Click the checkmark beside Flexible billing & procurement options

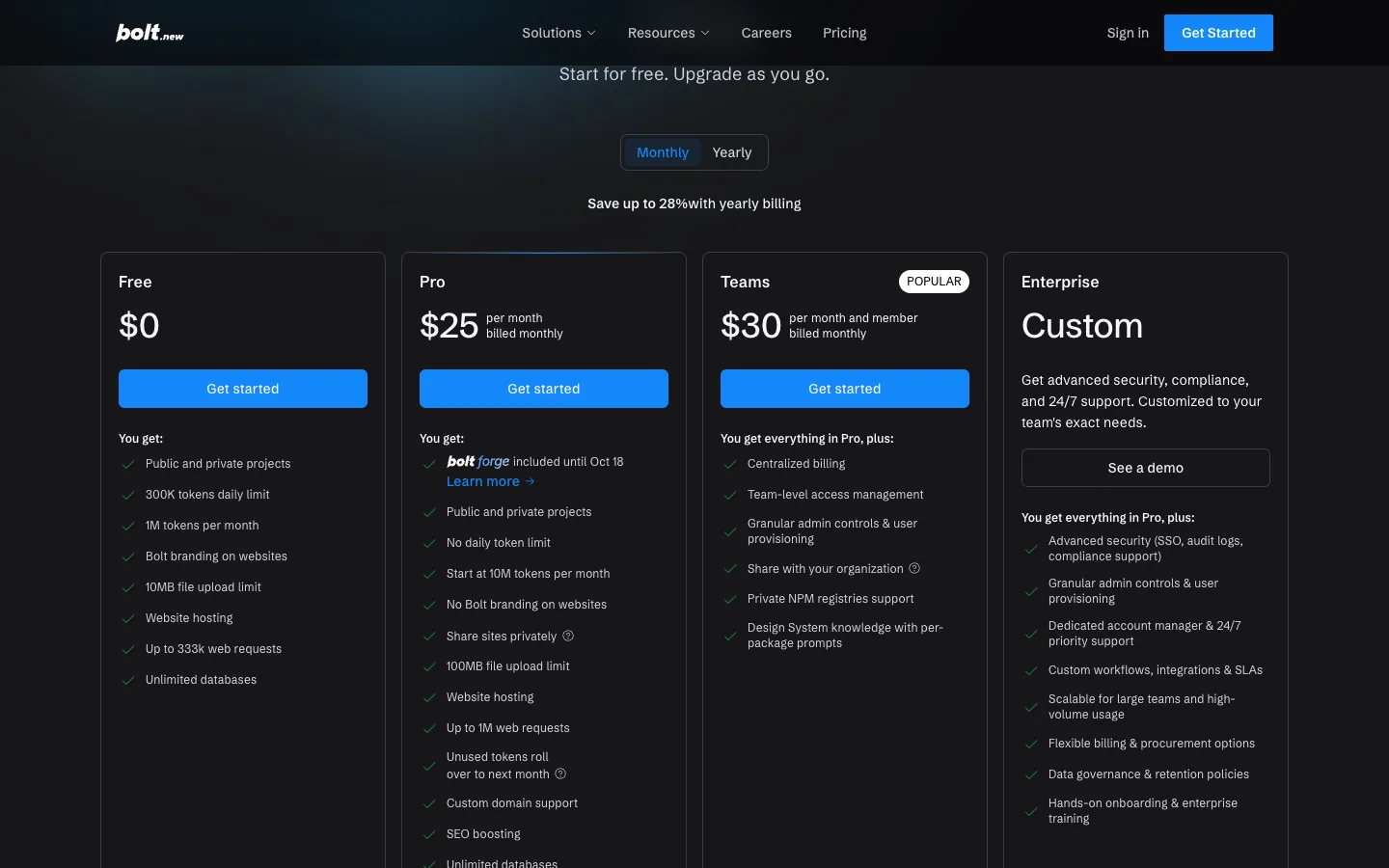pyautogui.click(x=1031, y=744)
